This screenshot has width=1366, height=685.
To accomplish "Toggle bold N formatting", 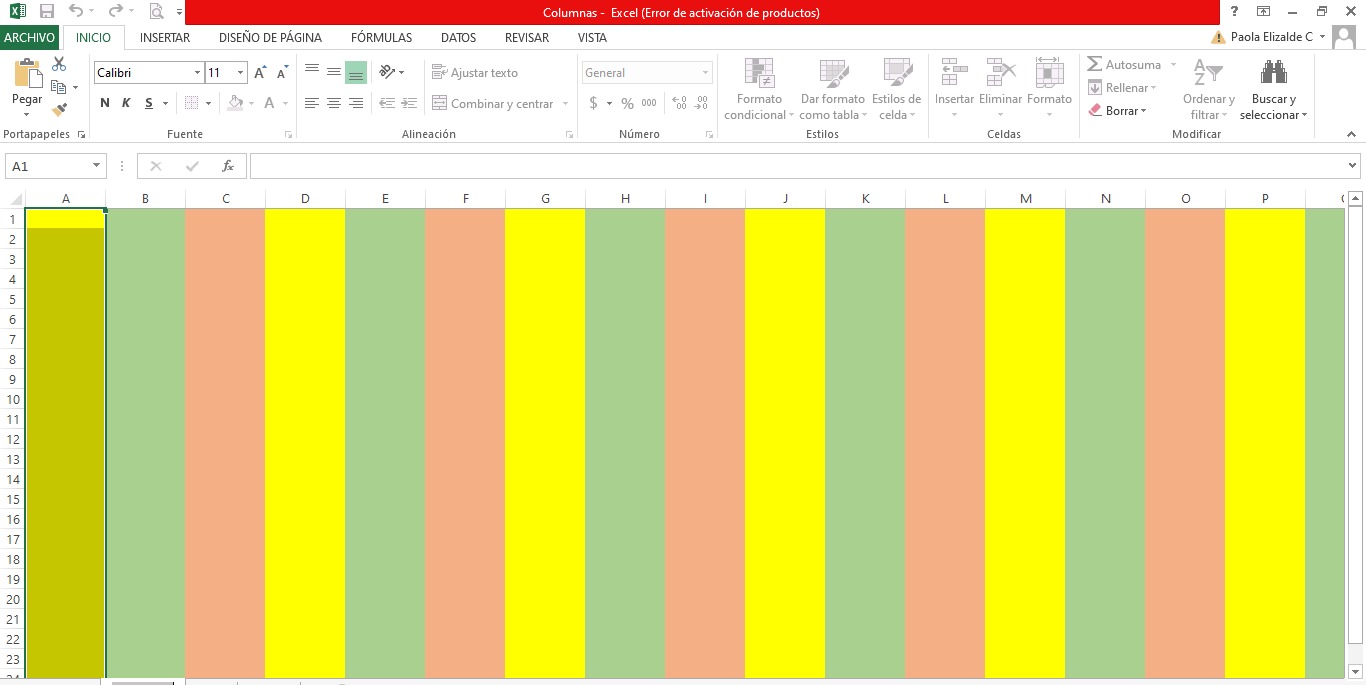I will click(105, 103).
